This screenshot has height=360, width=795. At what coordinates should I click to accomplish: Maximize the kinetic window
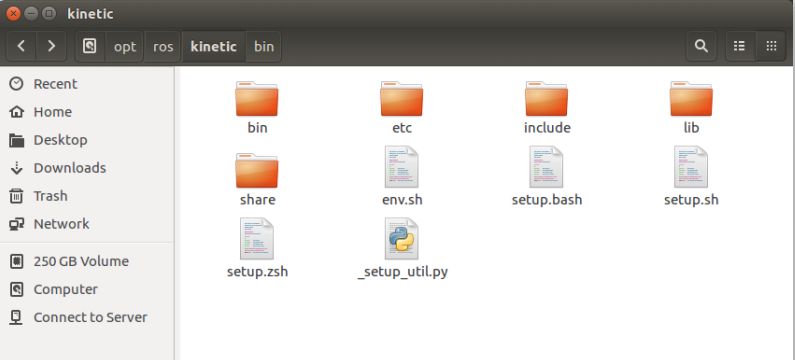click(x=49, y=14)
